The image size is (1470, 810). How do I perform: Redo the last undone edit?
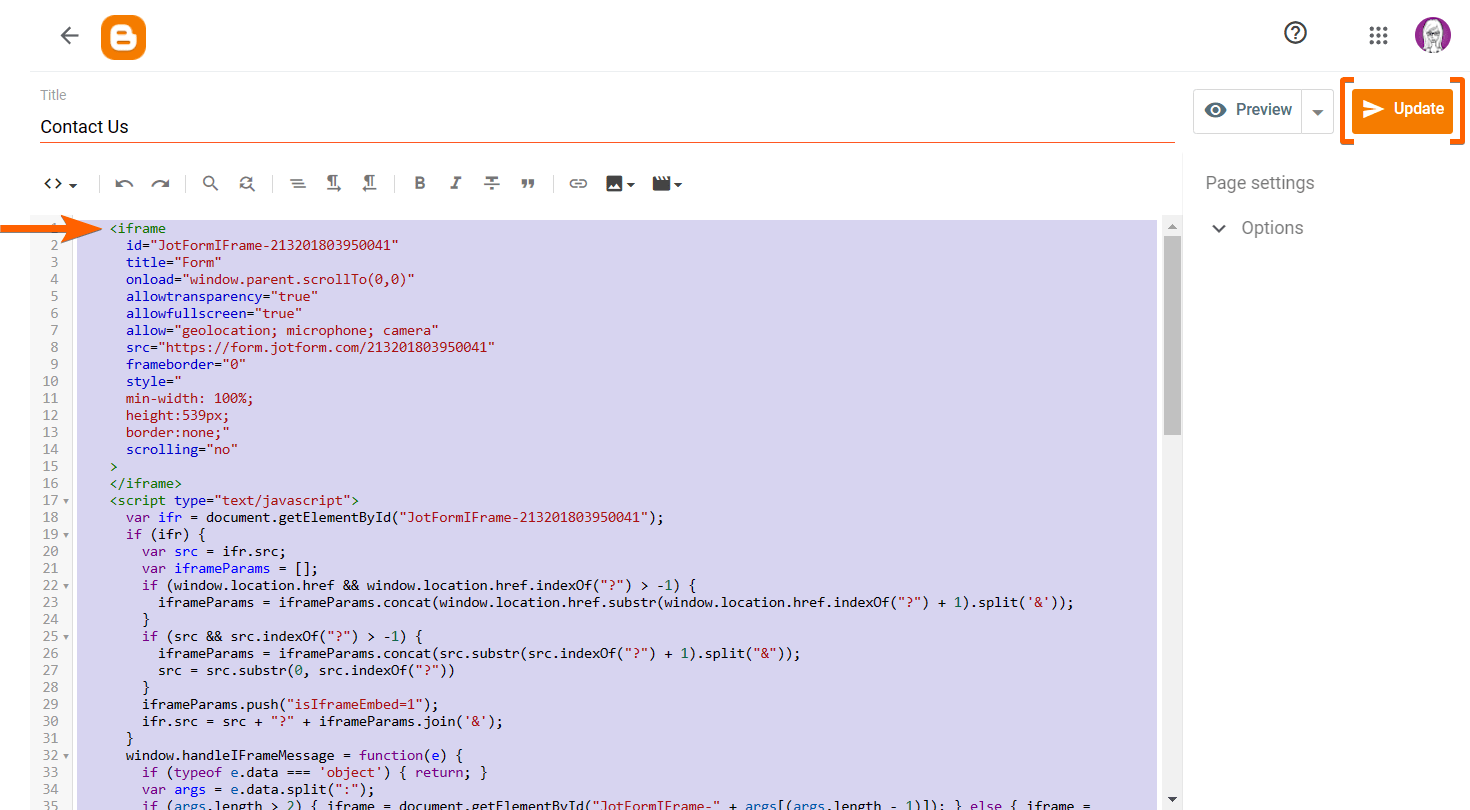coord(160,184)
